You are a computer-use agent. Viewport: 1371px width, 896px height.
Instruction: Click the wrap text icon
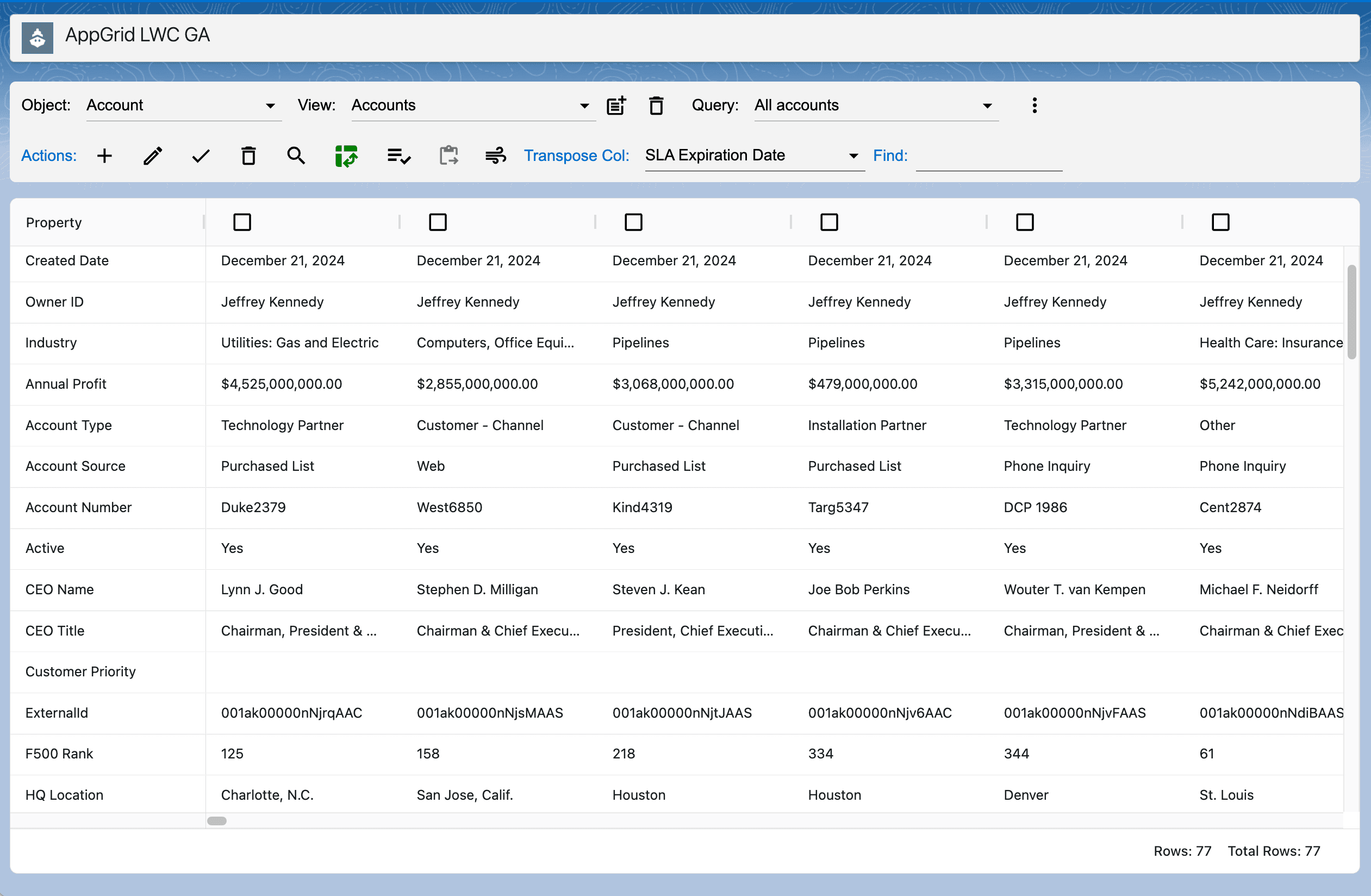point(495,155)
